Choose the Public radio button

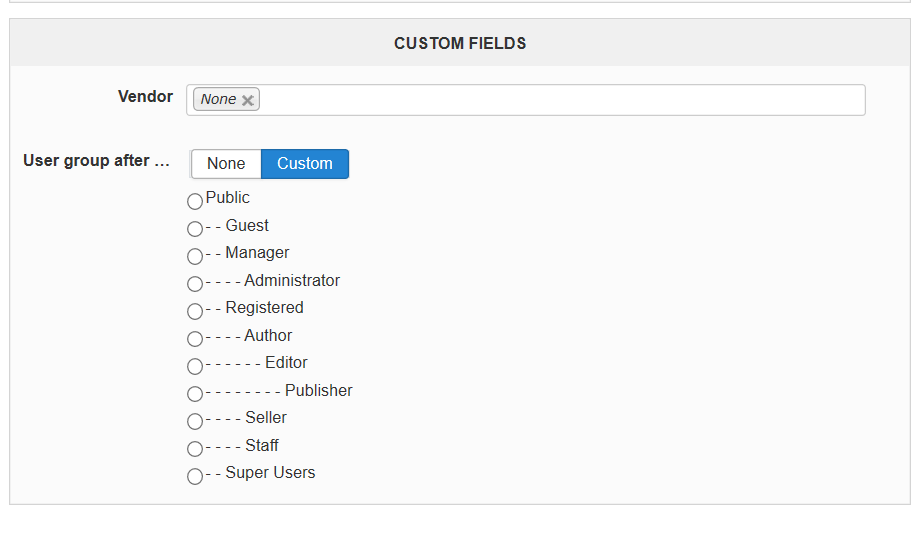point(195,201)
